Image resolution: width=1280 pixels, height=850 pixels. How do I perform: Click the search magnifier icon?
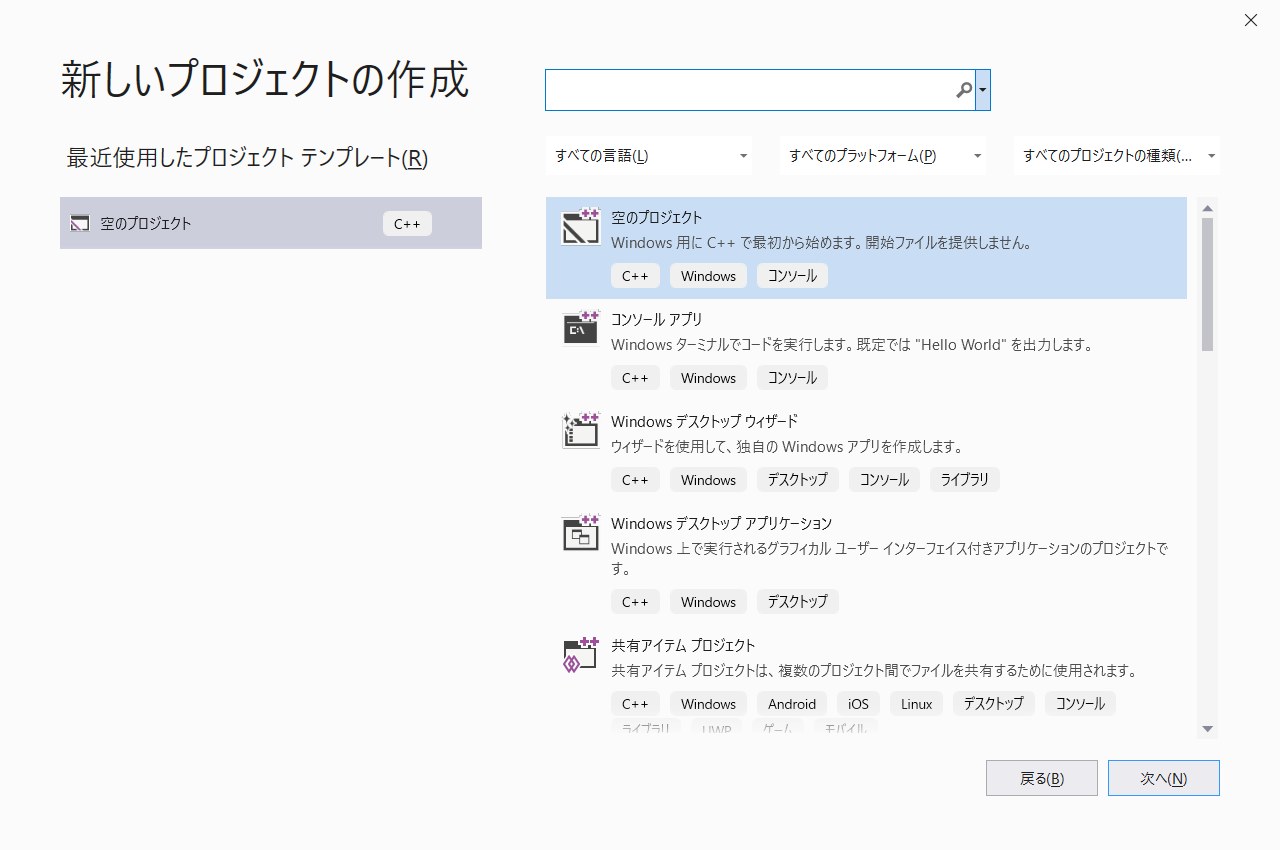pyautogui.click(x=963, y=90)
